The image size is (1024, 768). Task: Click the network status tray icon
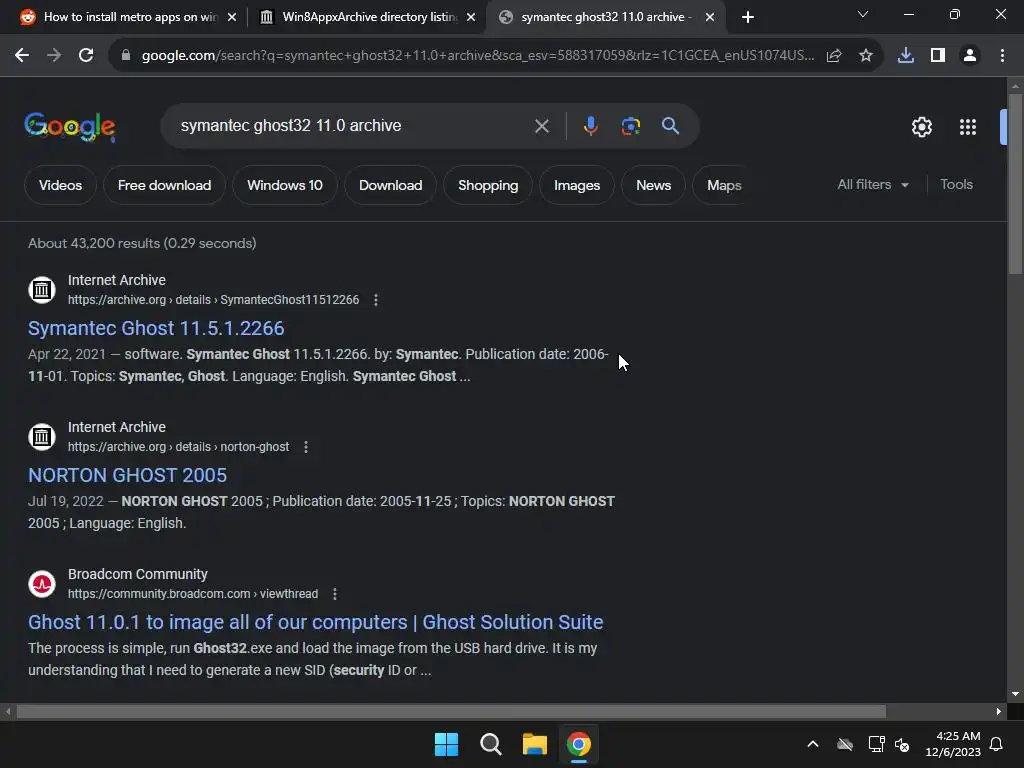click(876, 744)
